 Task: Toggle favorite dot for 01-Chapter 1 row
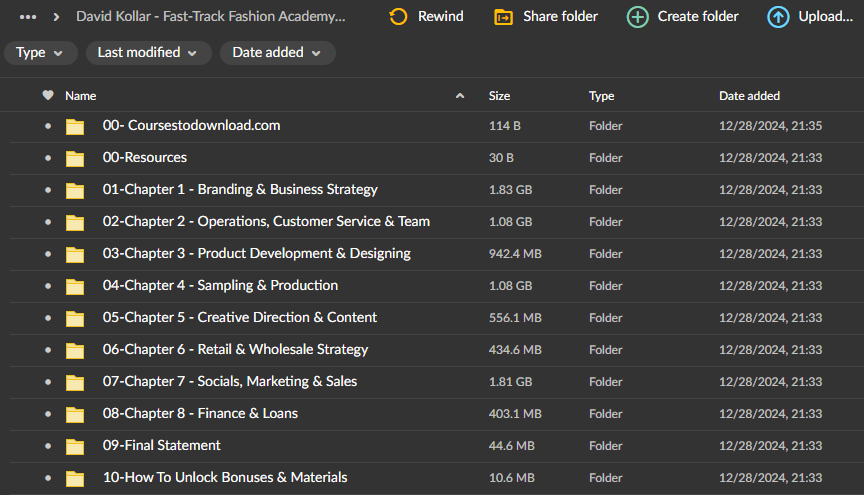coord(48,190)
